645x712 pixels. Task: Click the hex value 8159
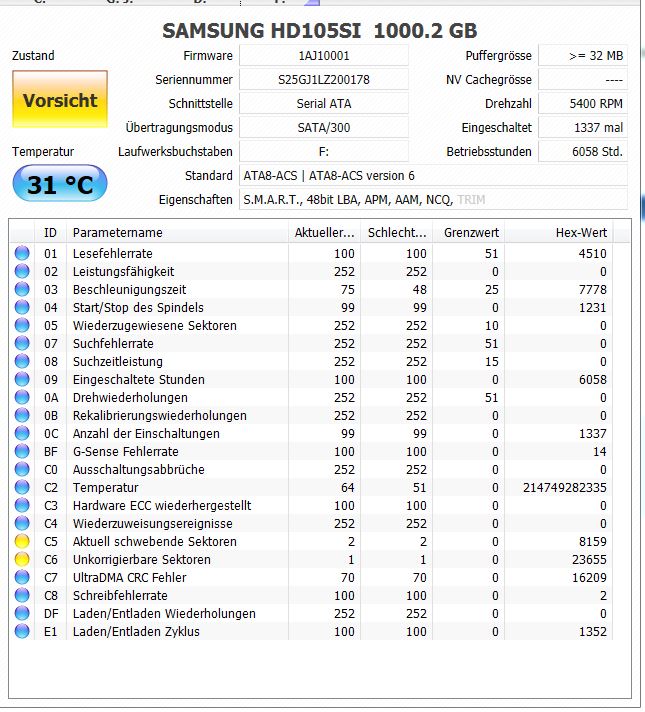593,541
